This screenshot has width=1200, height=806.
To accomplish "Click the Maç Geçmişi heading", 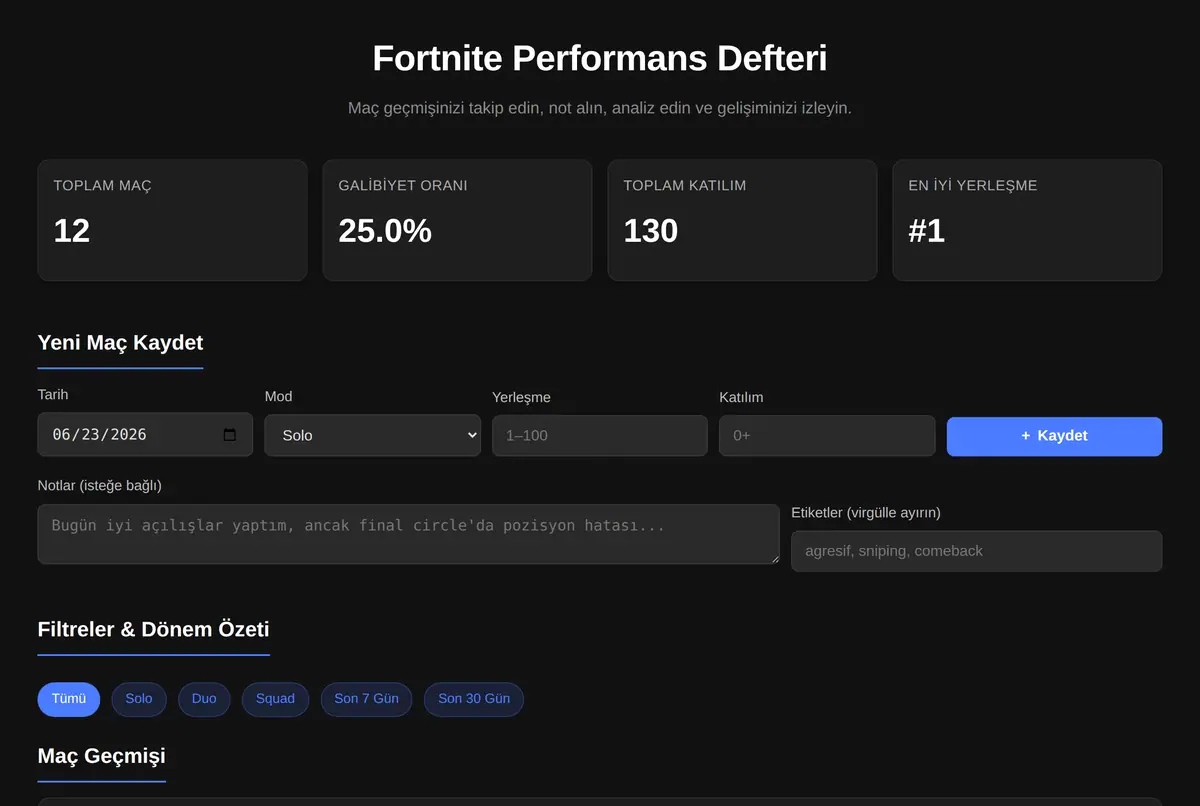I will [x=101, y=756].
